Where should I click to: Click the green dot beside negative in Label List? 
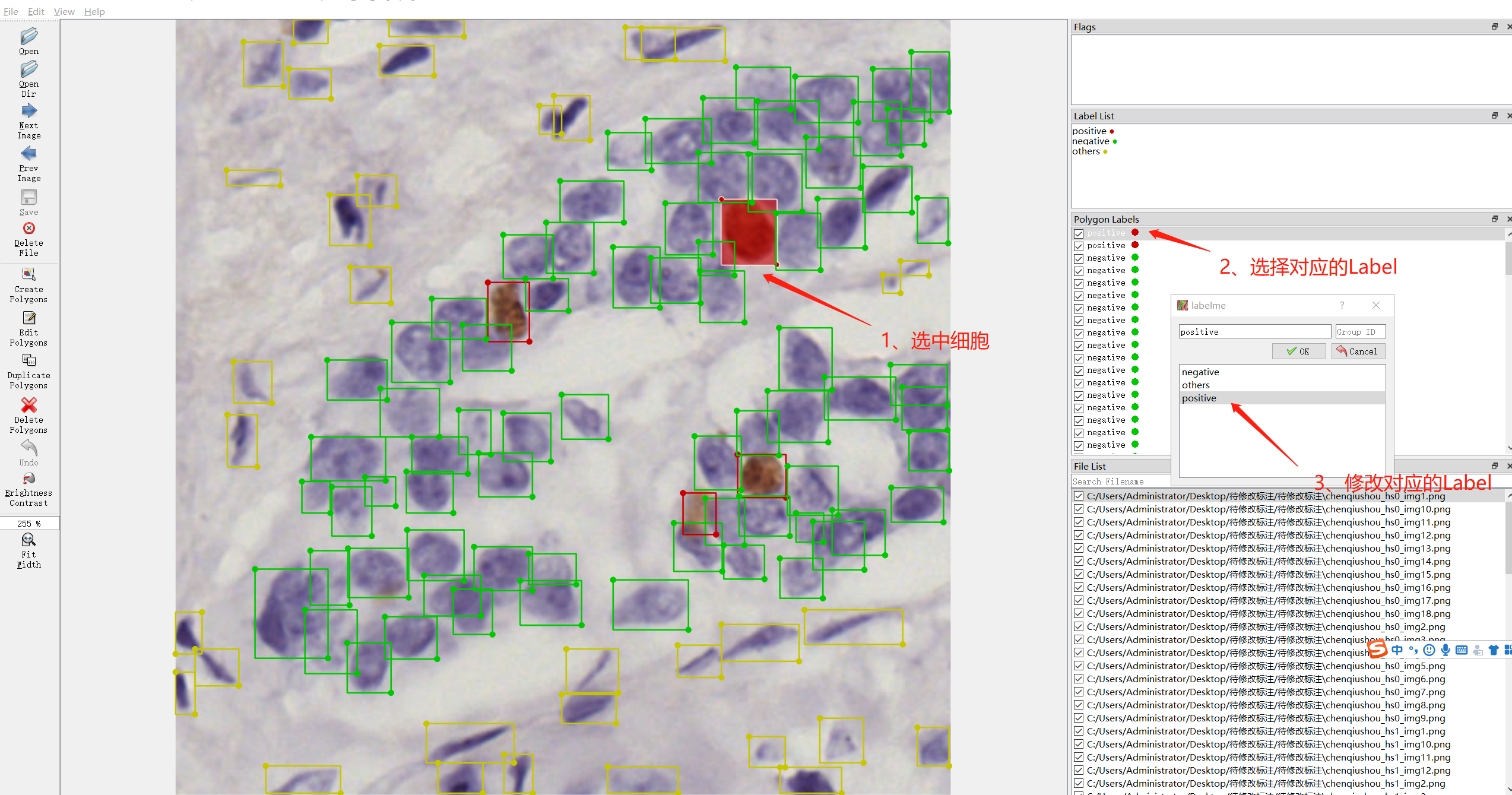click(1115, 141)
